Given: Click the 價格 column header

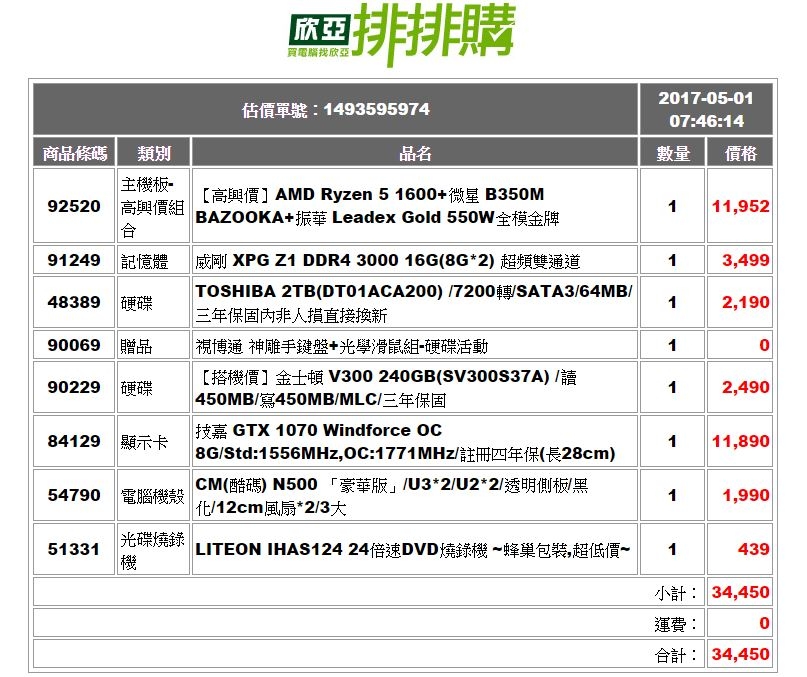Looking at the screenshot, I should 741,153.
